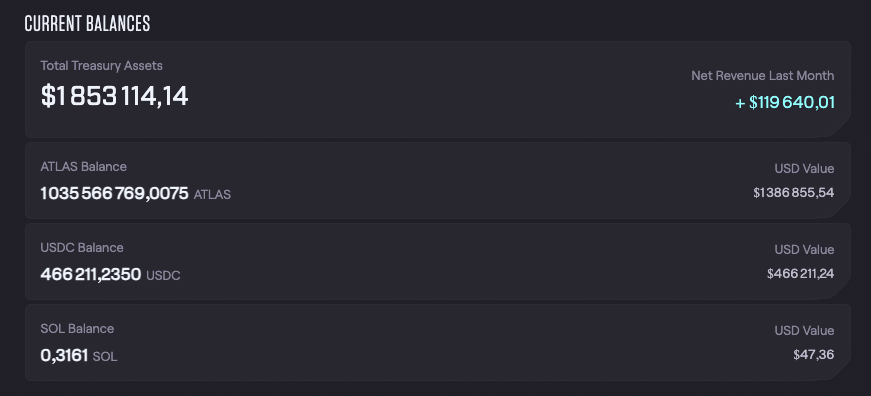Click the USD Value label in SOL card
Viewport: 871px width, 396px height.
(804, 331)
